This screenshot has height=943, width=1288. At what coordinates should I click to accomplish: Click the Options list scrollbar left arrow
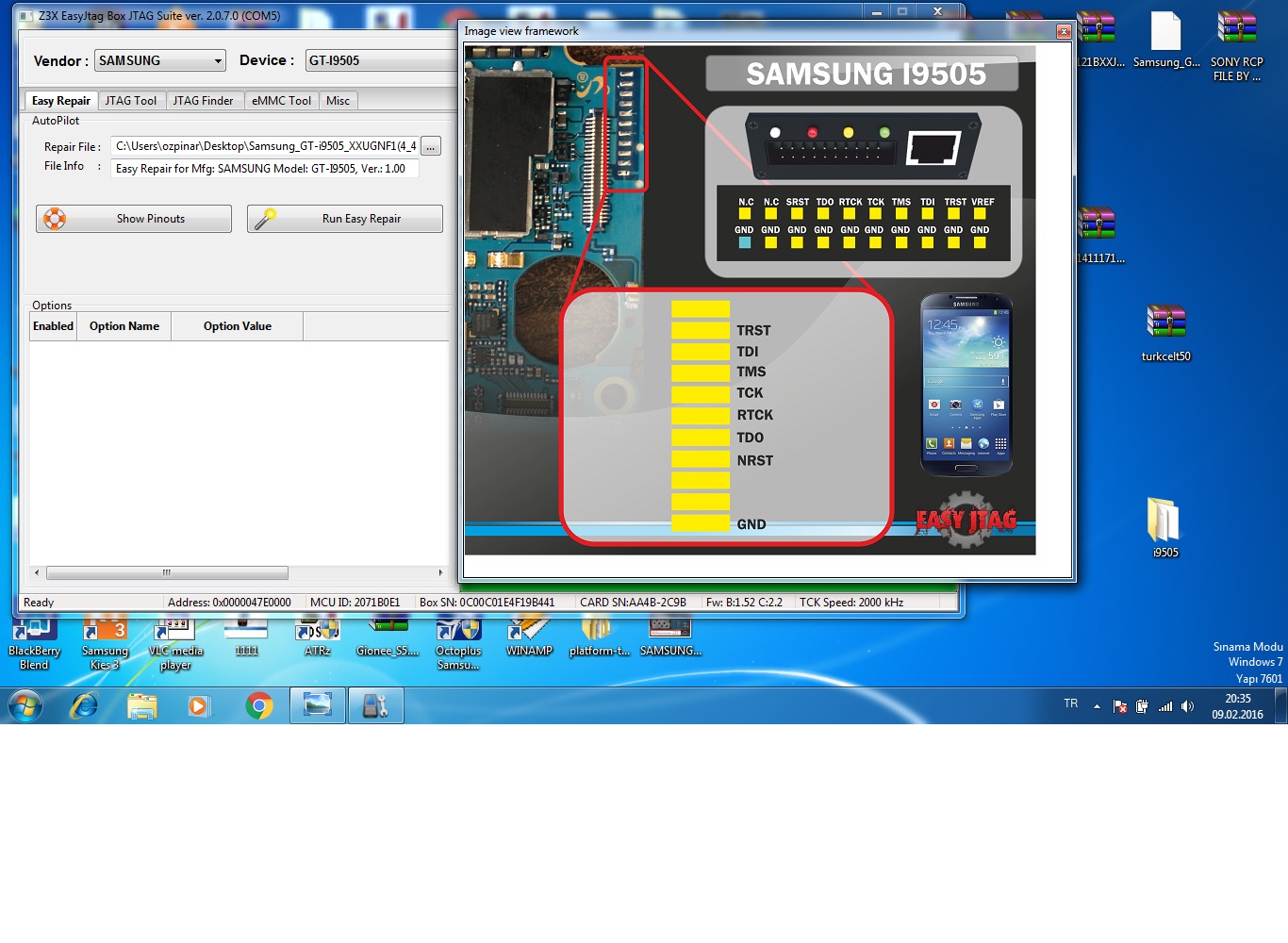tap(37, 572)
